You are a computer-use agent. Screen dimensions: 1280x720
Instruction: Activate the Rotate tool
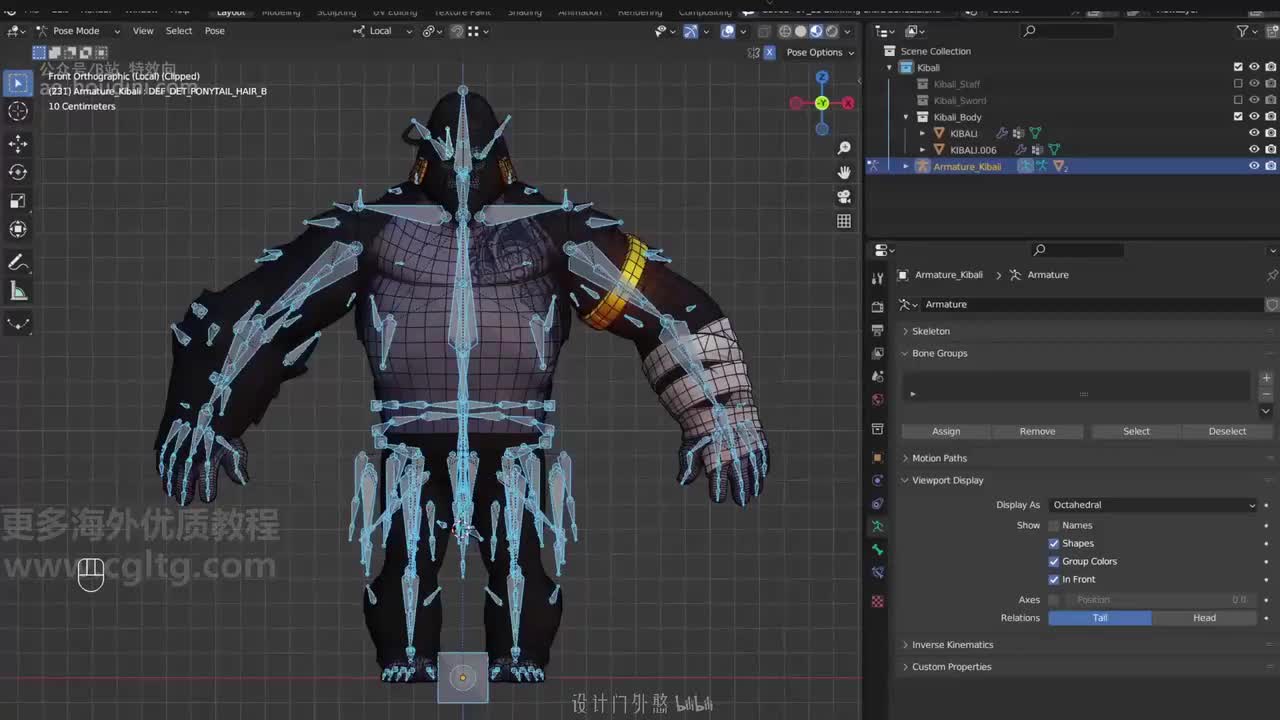(x=18, y=172)
